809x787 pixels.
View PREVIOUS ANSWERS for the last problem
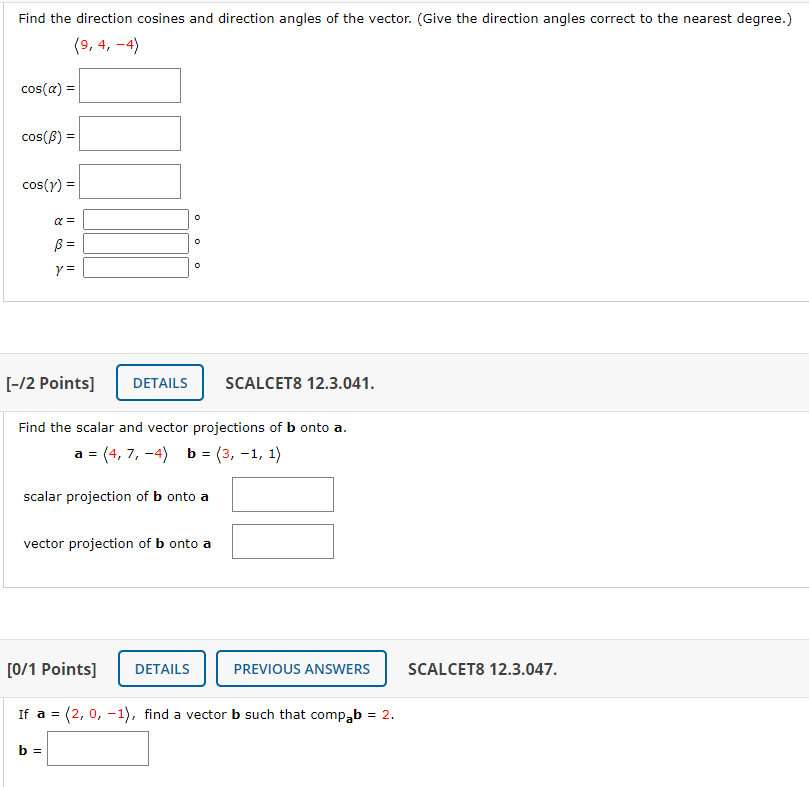coord(300,668)
